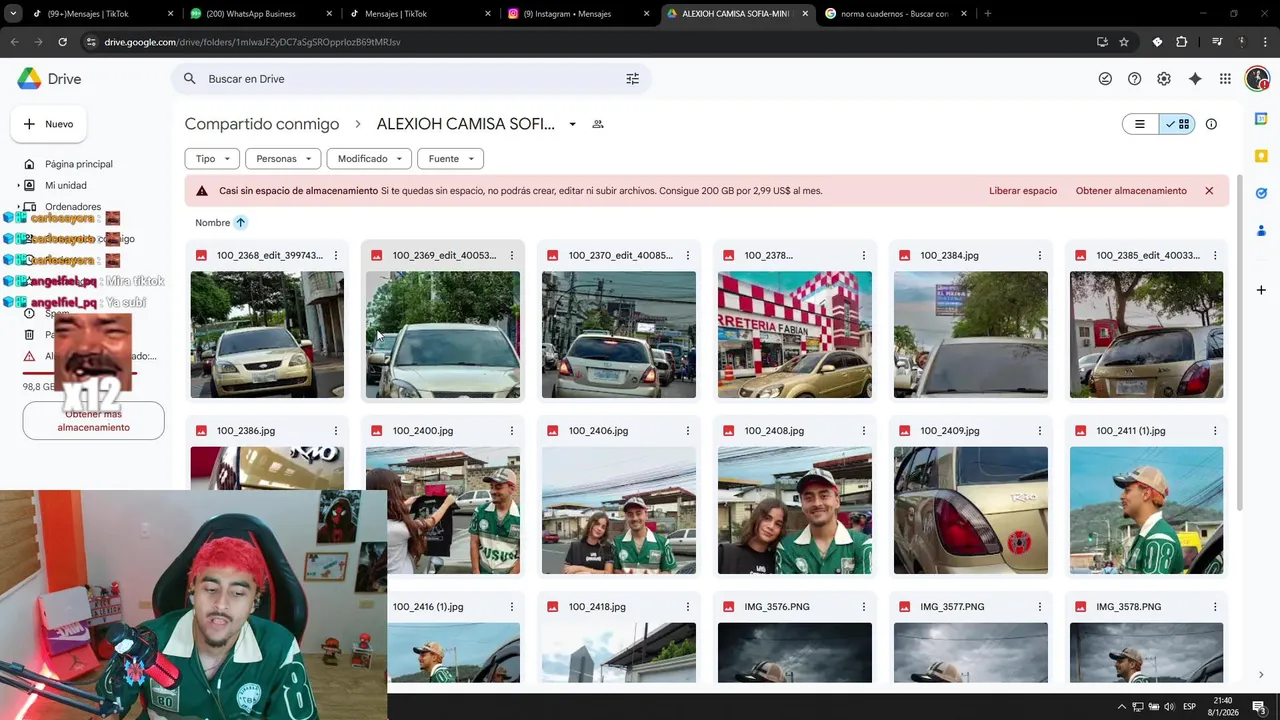Click the Nuevo button
This screenshot has width=1280, height=720.
[x=49, y=124]
